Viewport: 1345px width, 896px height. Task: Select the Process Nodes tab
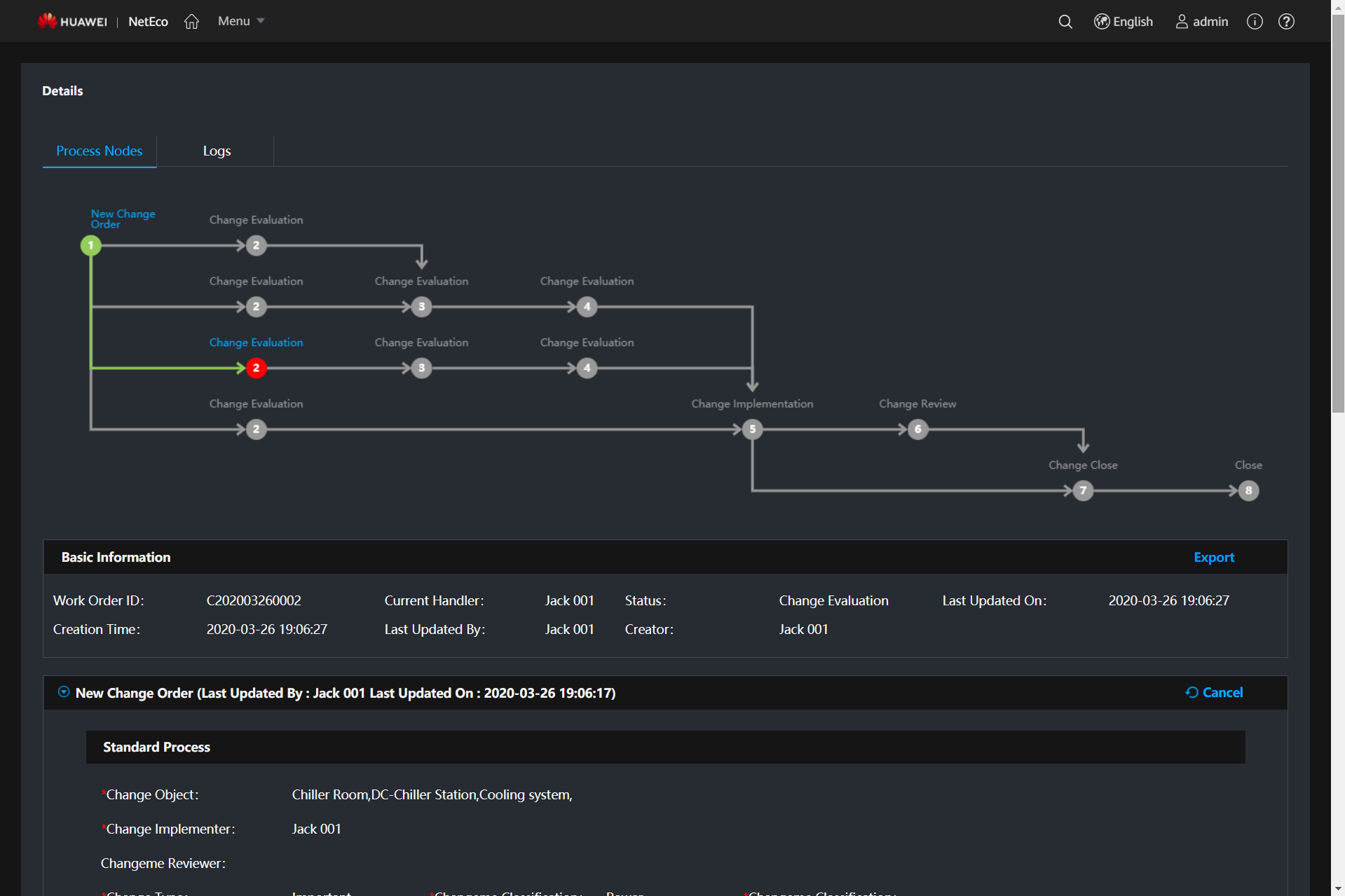[99, 151]
